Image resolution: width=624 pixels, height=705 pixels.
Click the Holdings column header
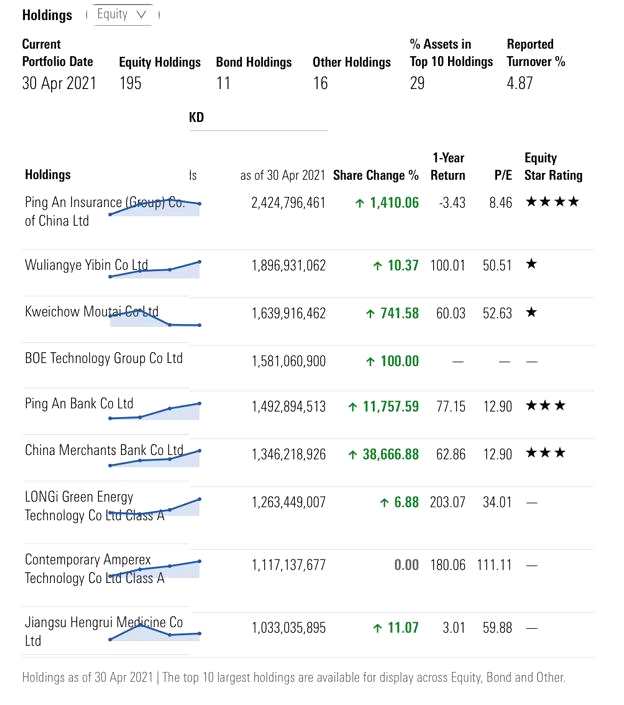coord(47,175)
